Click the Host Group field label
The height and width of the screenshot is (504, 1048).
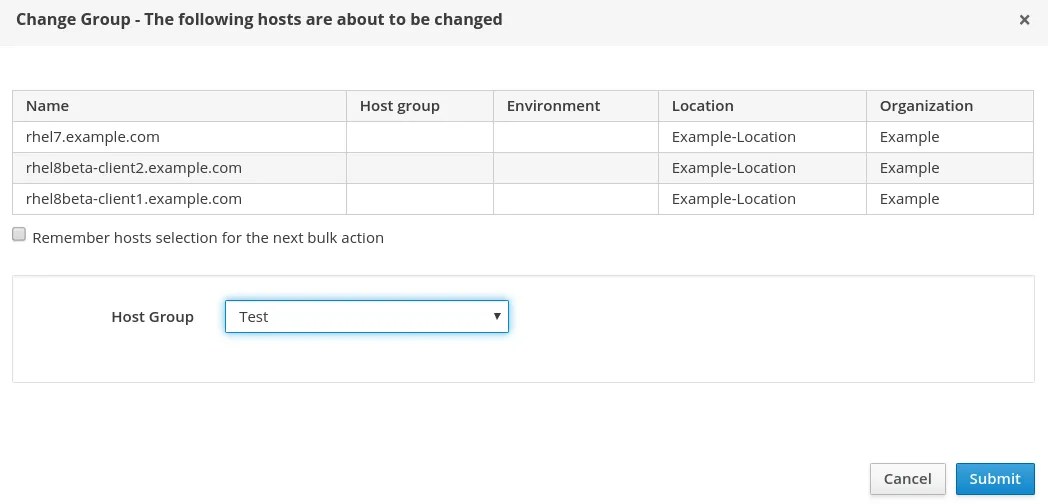(153, 317)
